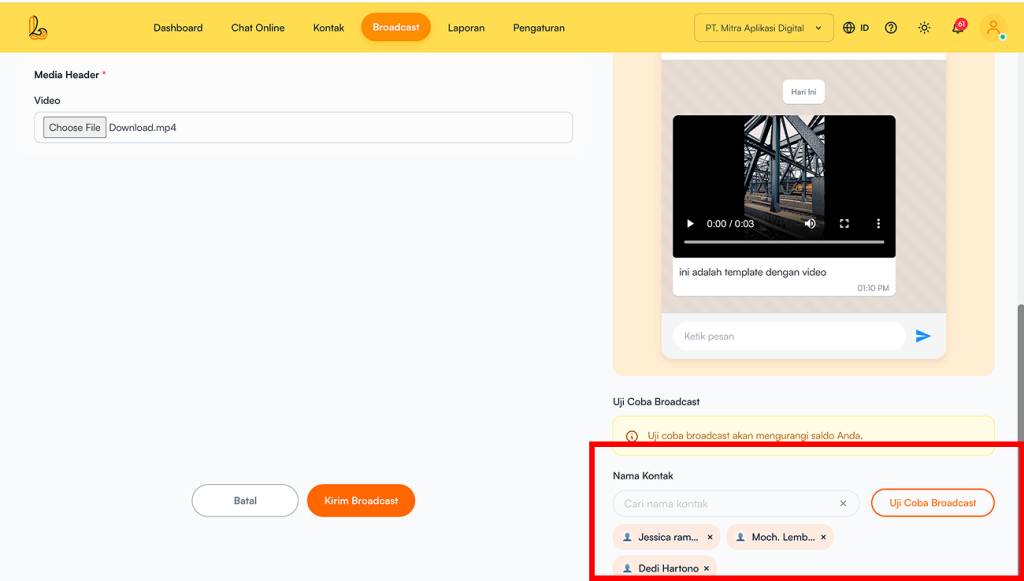Open notifications bell icon

[957, 28]
